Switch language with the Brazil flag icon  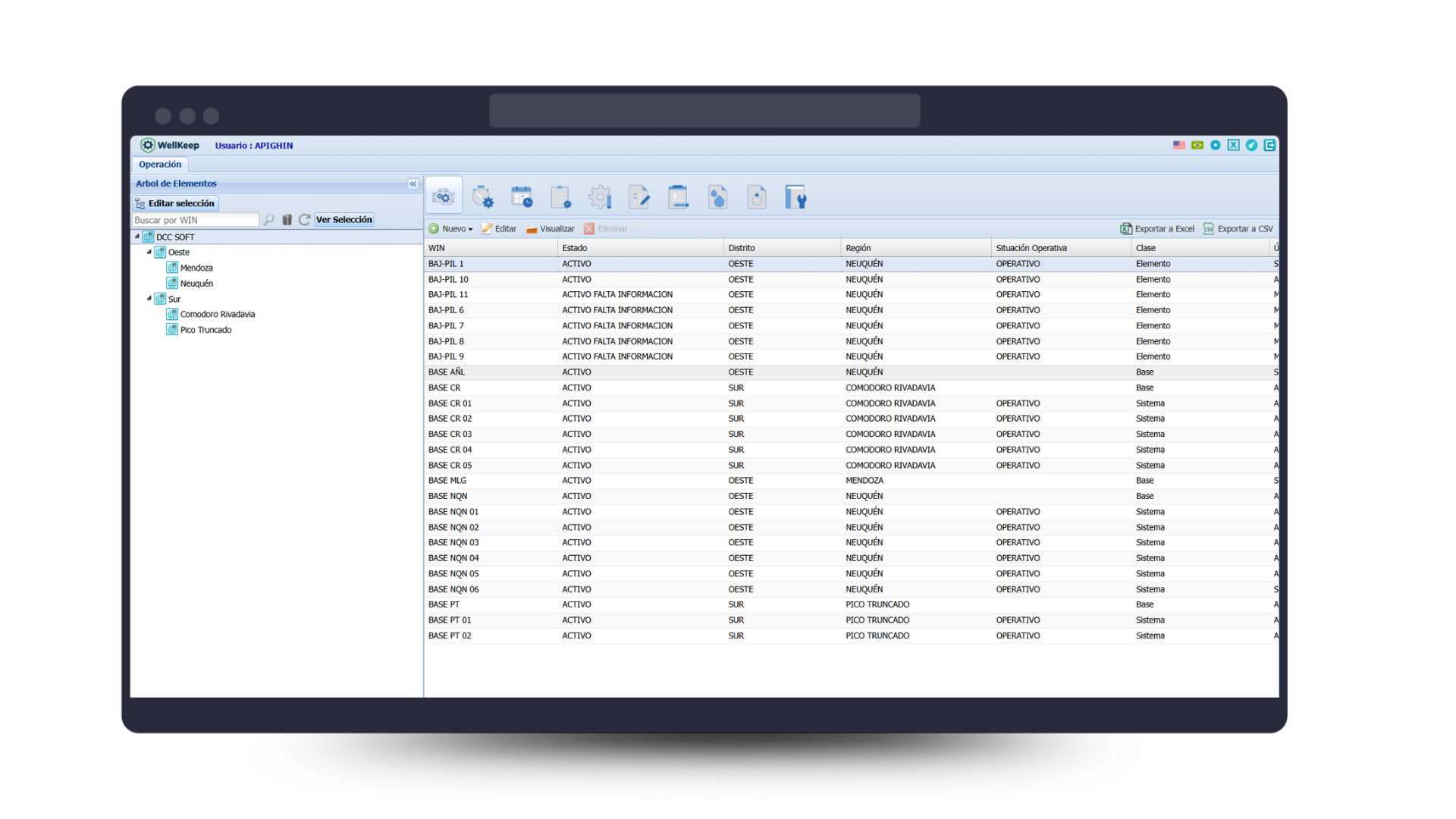[x=1197, y=146]
